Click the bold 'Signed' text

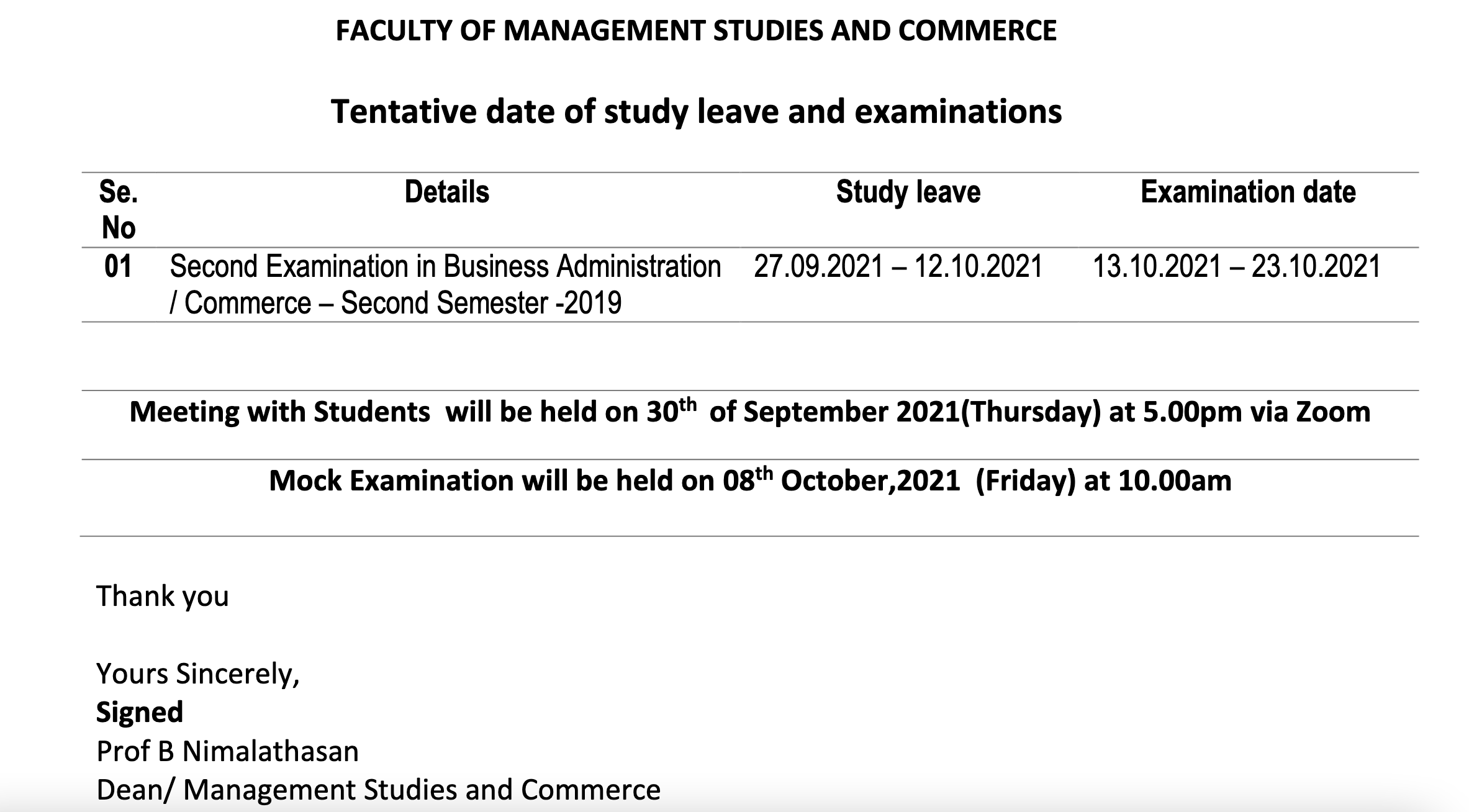[140, 712]
